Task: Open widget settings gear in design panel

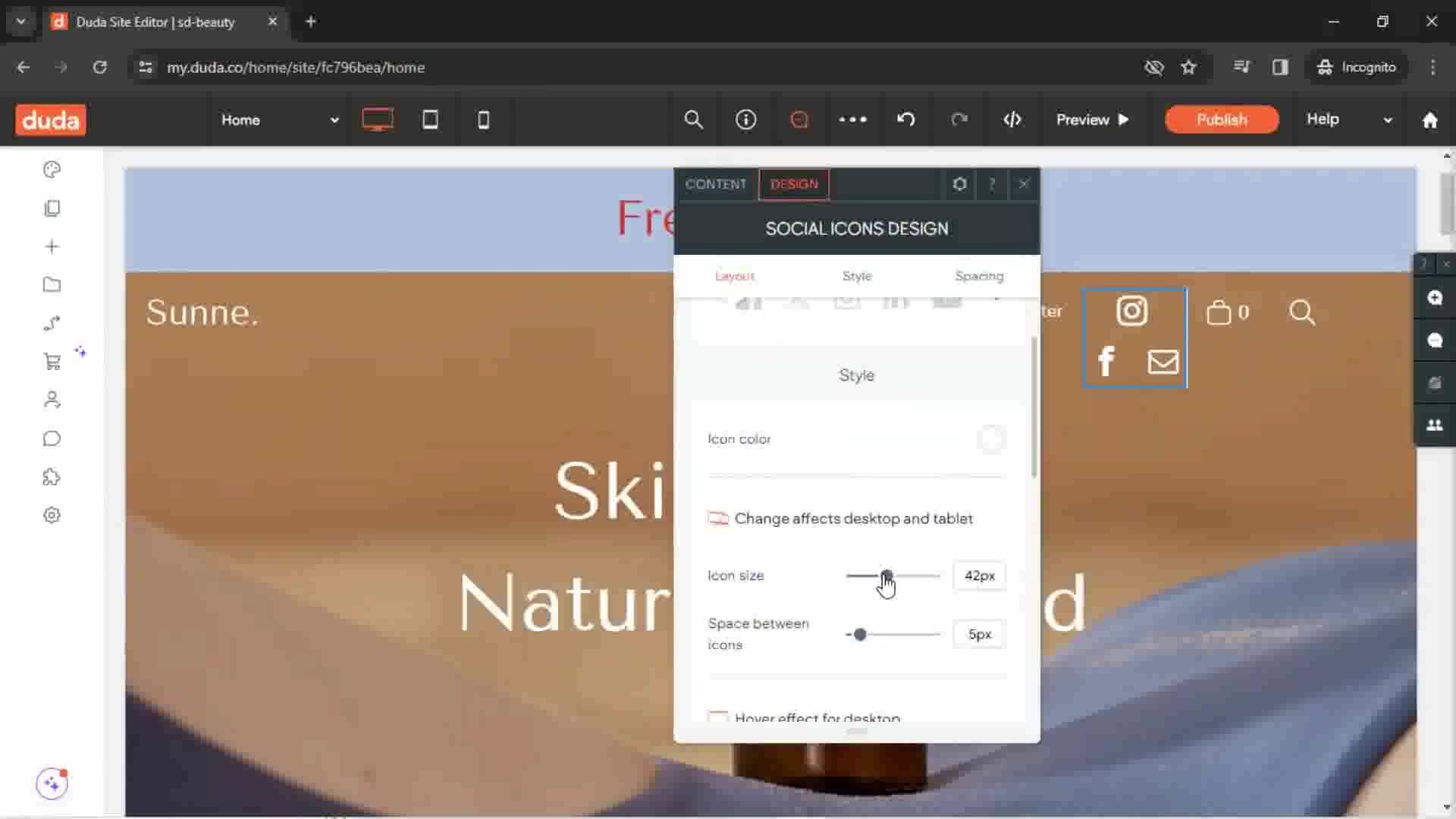Action: click(x=959, y=184)
